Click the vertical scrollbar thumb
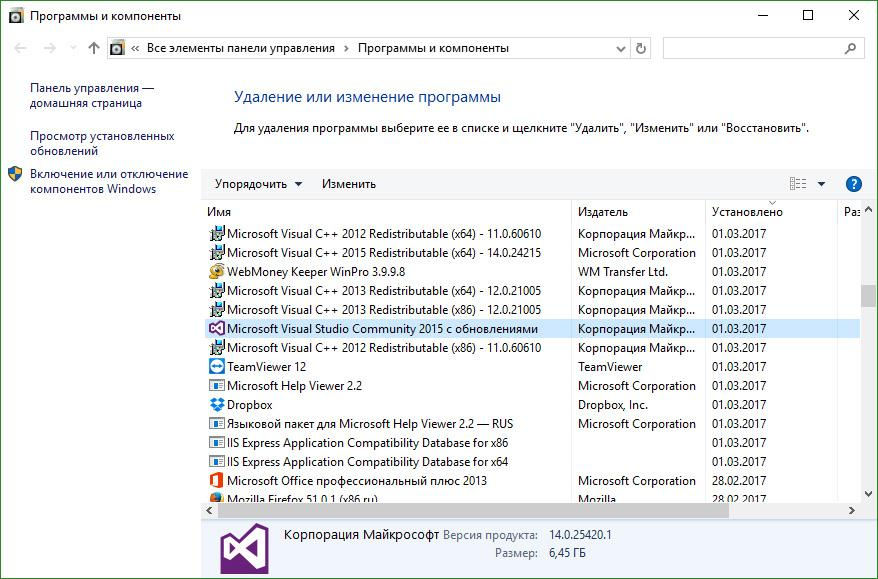The height and width of the screenshot is (579, 878). (x=868, y=296)
